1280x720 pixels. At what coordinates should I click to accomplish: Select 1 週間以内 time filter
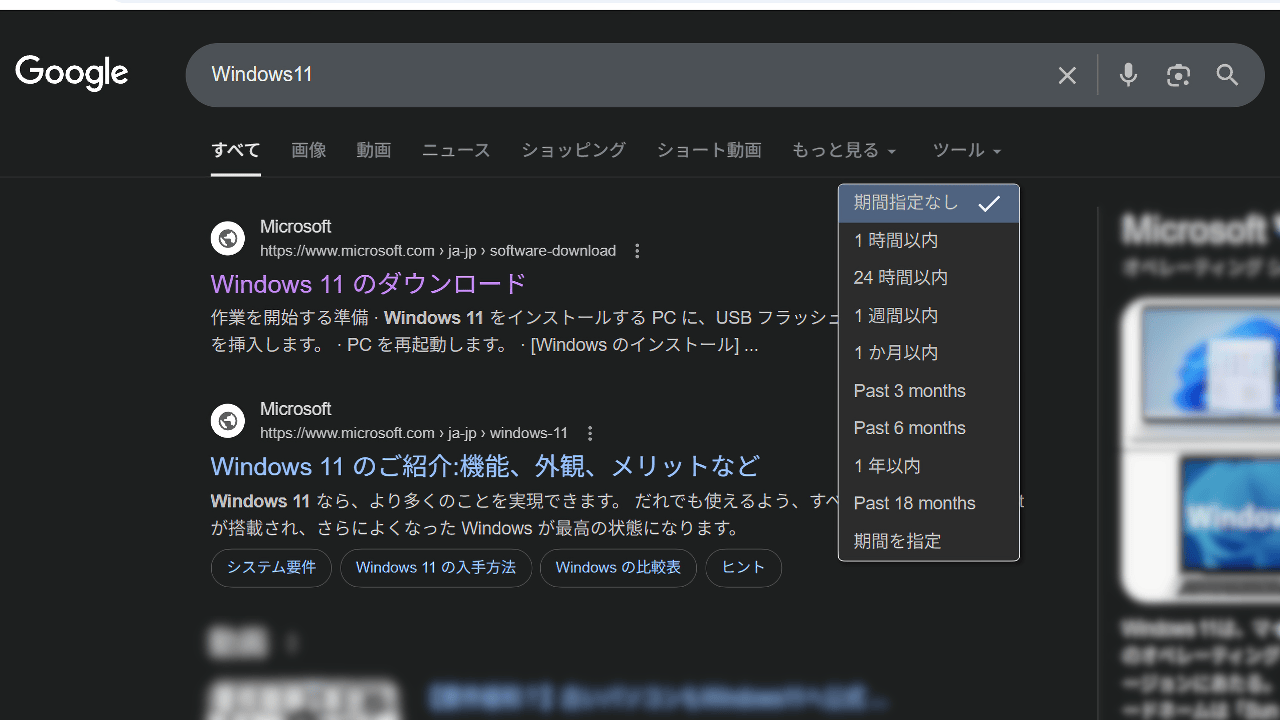[929, 315]
